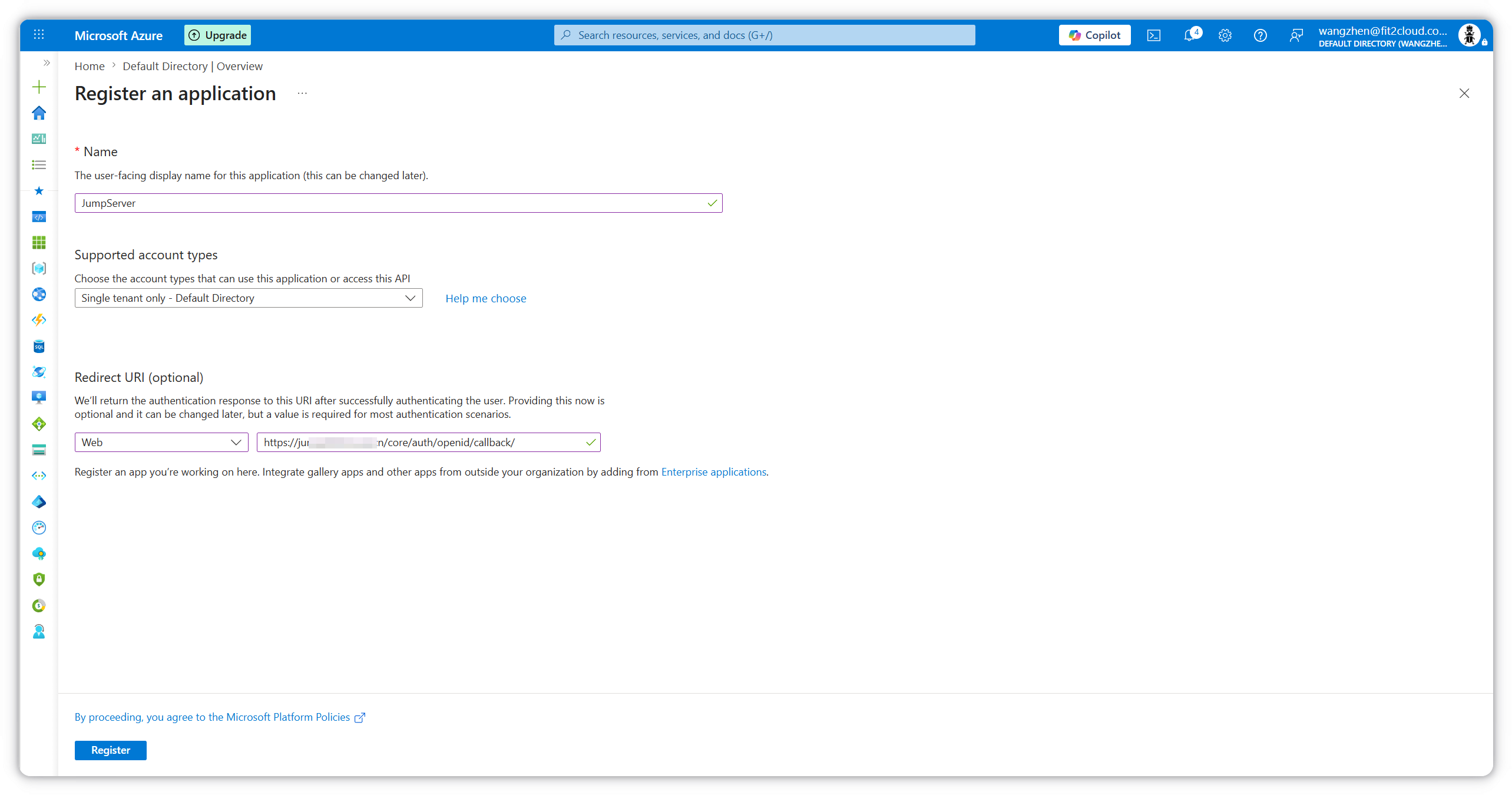Image resolution: width=1512 pixels, height=795 pixels.
Task: Click the Help me choose link
Action: coord(486,299)
